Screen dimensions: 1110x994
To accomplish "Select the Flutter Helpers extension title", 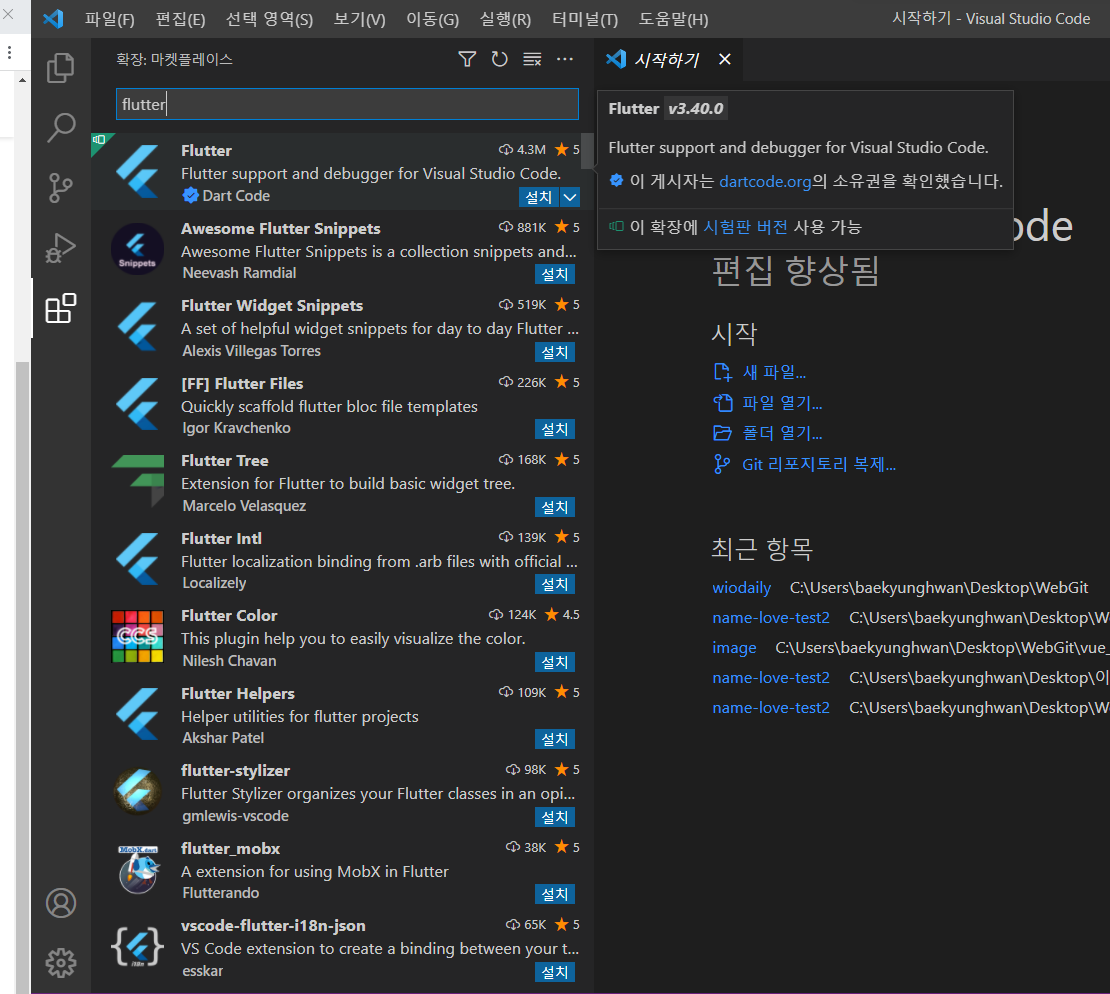I will click(x=238, y=694).
